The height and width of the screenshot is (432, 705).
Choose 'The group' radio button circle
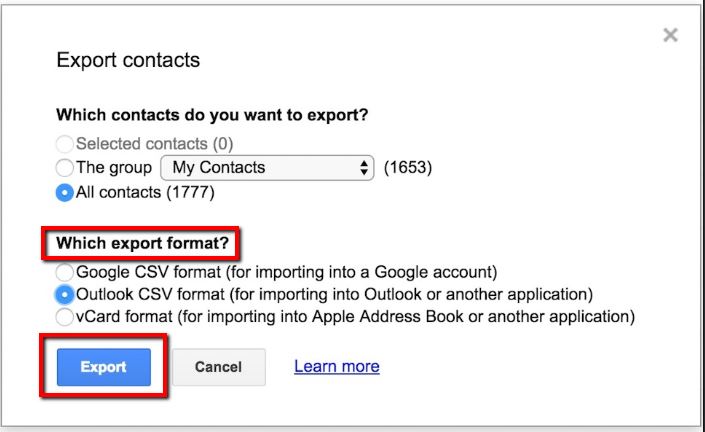(66, 168)
